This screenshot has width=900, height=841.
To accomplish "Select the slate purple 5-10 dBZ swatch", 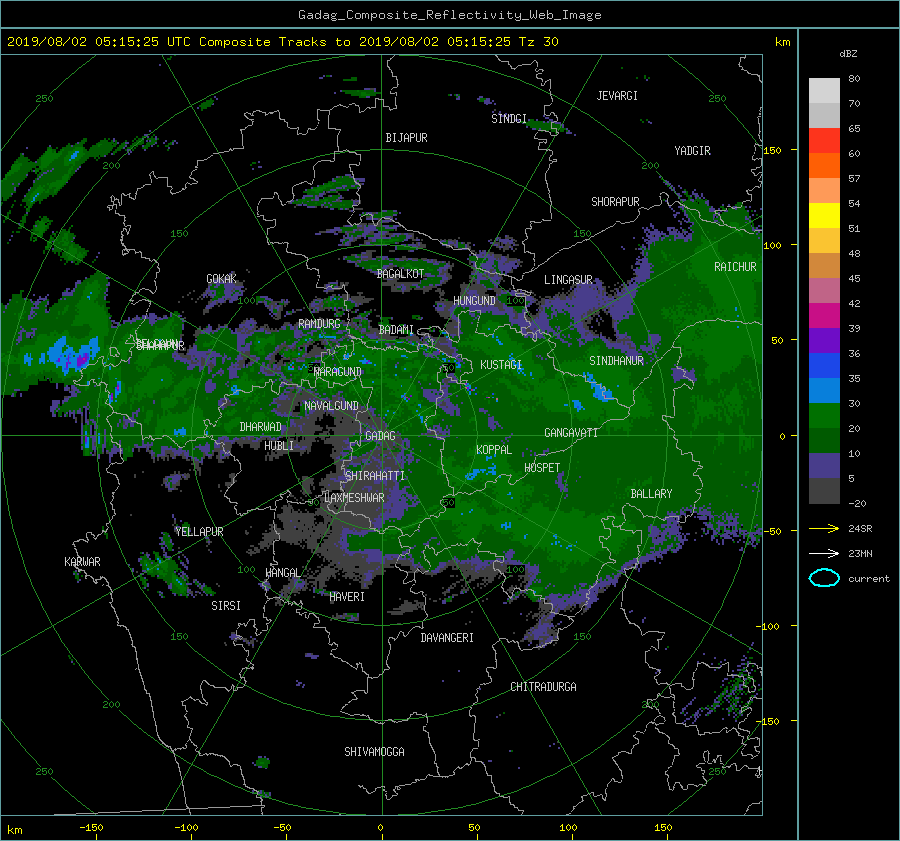I will (x=824, y=466).
